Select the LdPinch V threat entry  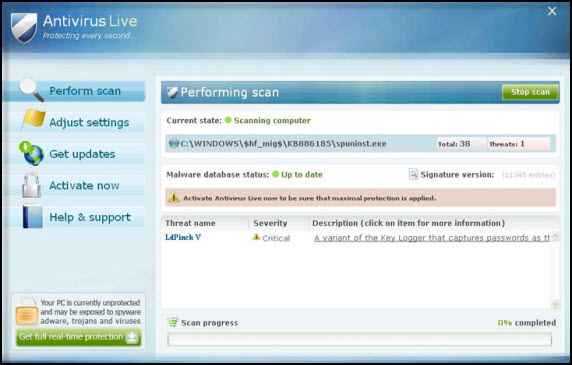point(183,237)
